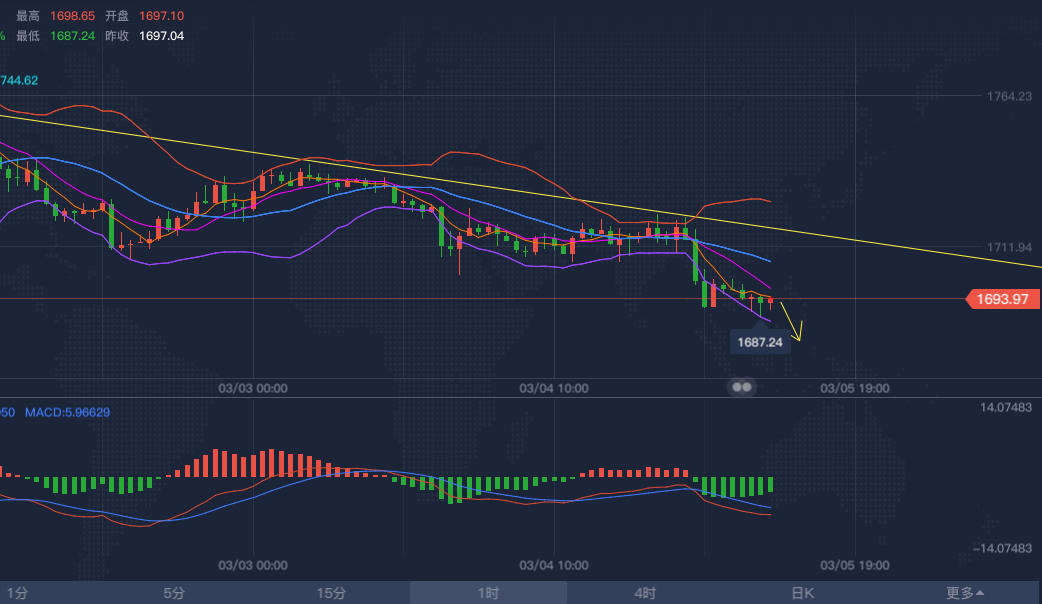Click the yellow downward arrow annotation

pos(791,322)
